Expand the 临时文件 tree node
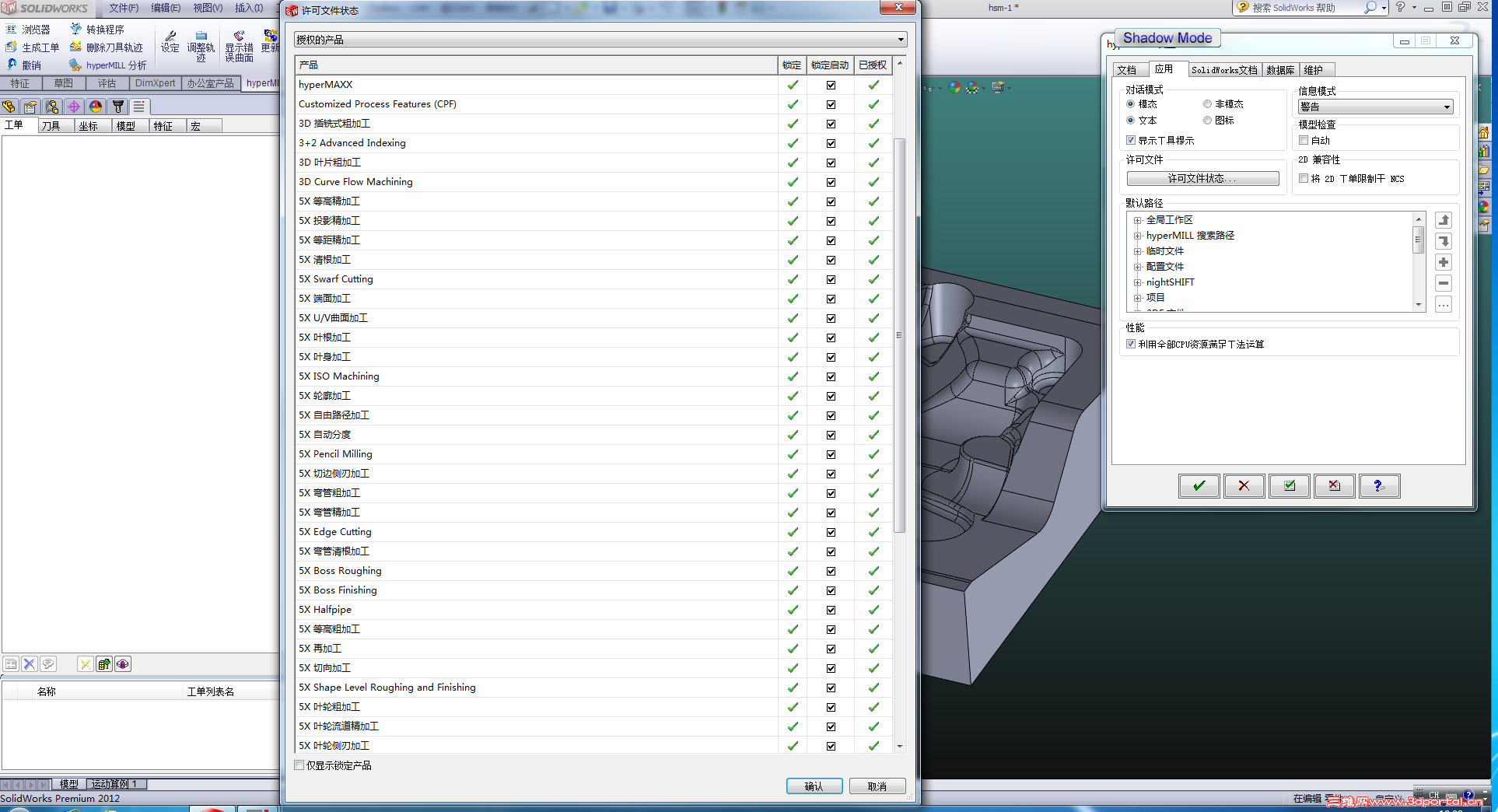The image size is (1498, 812). click(x=1137, y=251)
